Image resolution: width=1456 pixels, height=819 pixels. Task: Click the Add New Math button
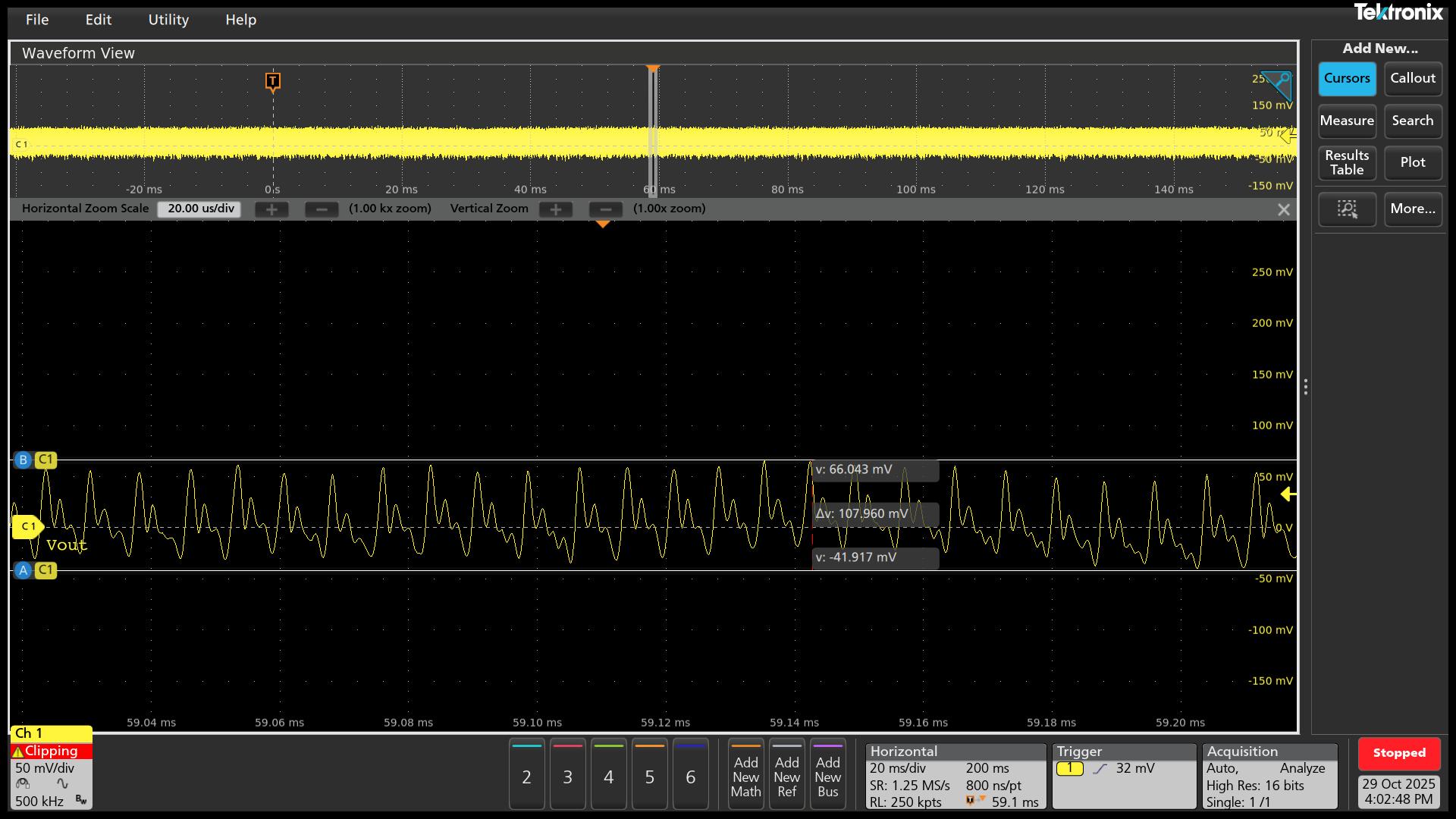[745, 774]
